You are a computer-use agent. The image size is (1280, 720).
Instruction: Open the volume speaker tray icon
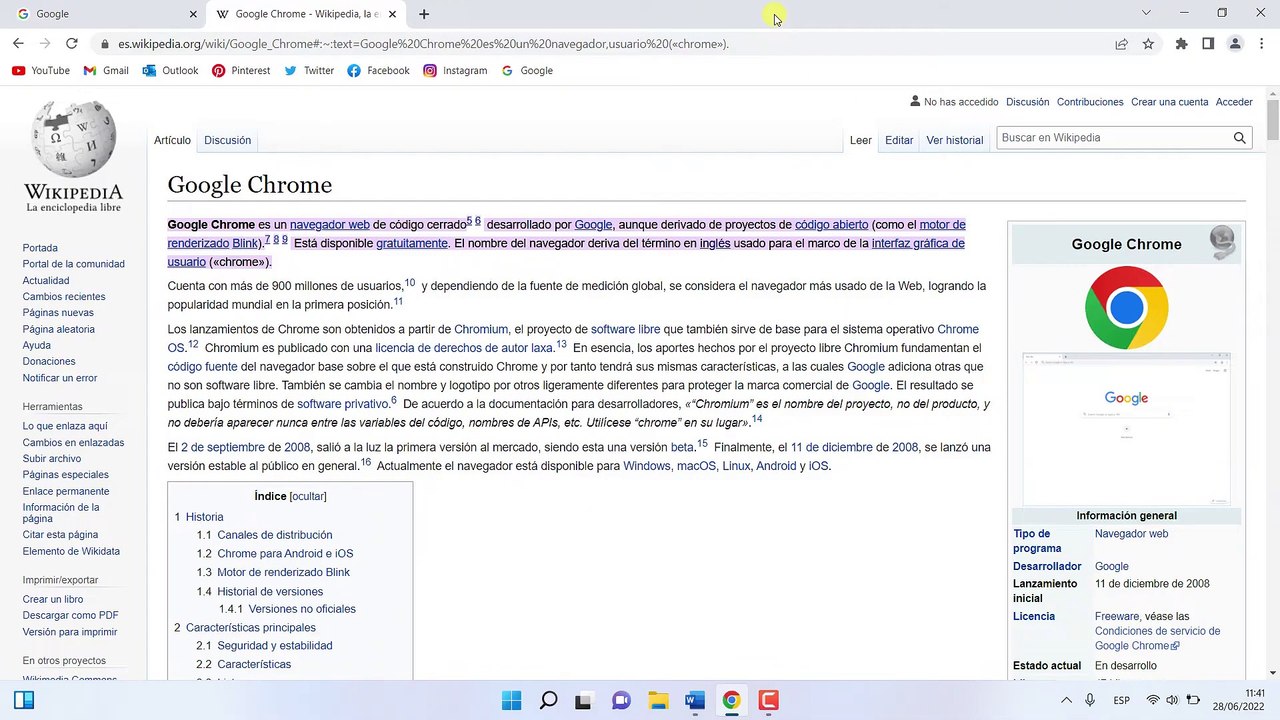1171,700
